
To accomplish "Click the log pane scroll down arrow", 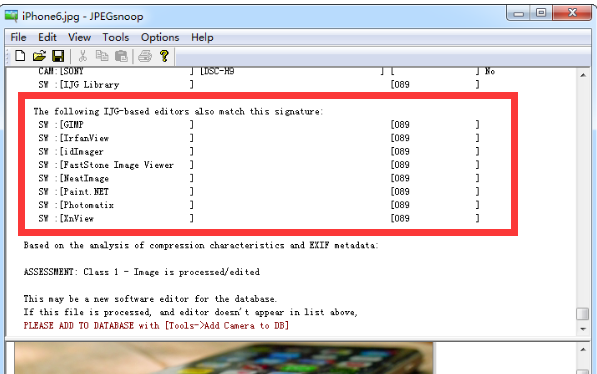I will (583, 329).
